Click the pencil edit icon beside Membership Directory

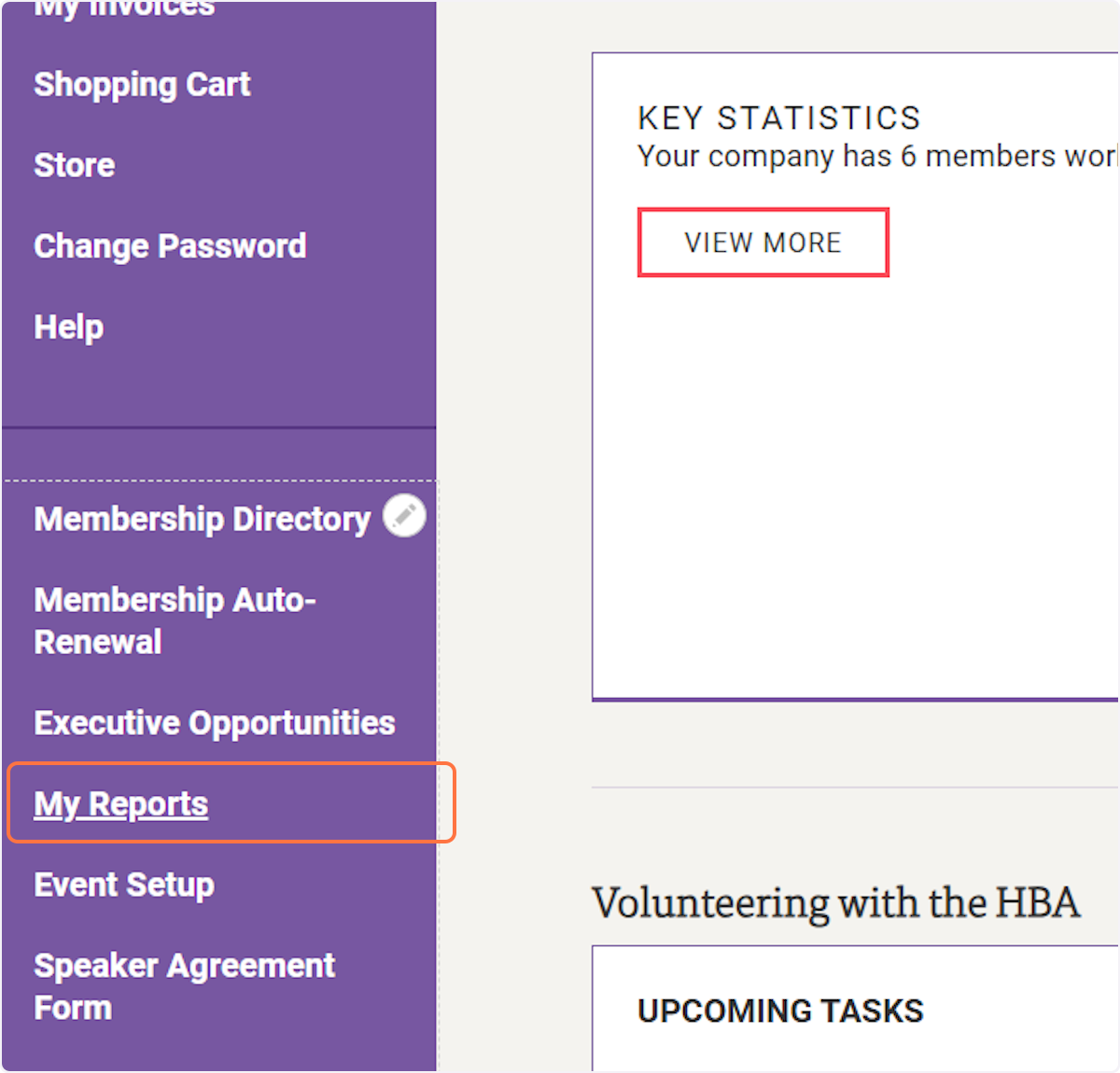(x=404, y=516)
